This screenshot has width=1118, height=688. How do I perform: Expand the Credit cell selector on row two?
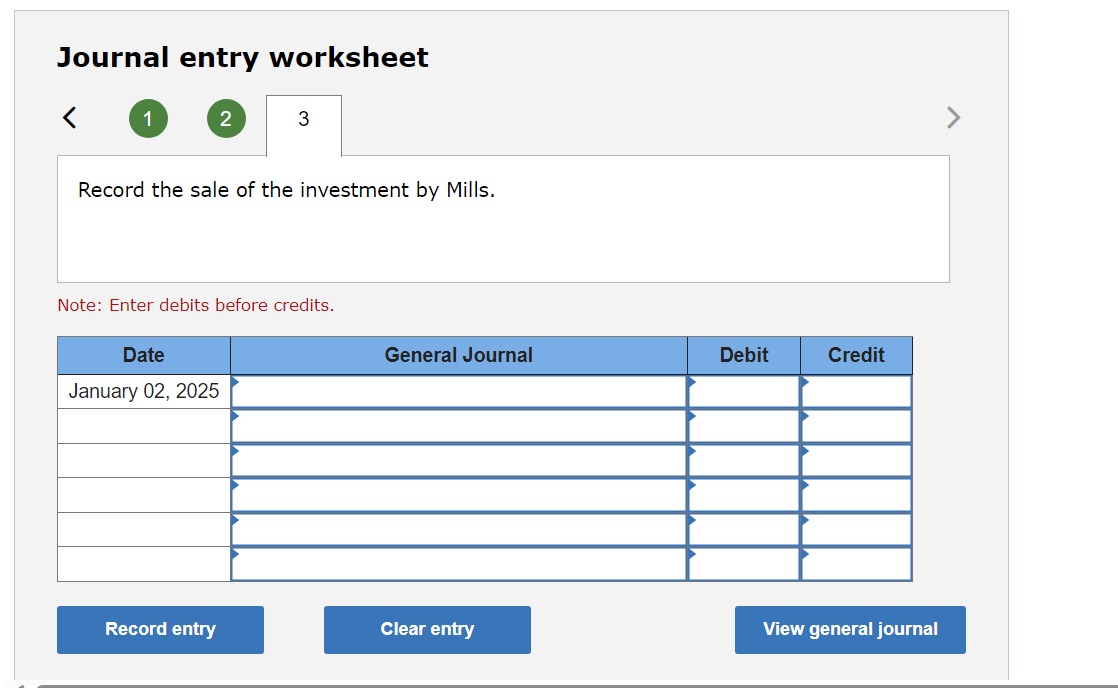click(804, 417)
